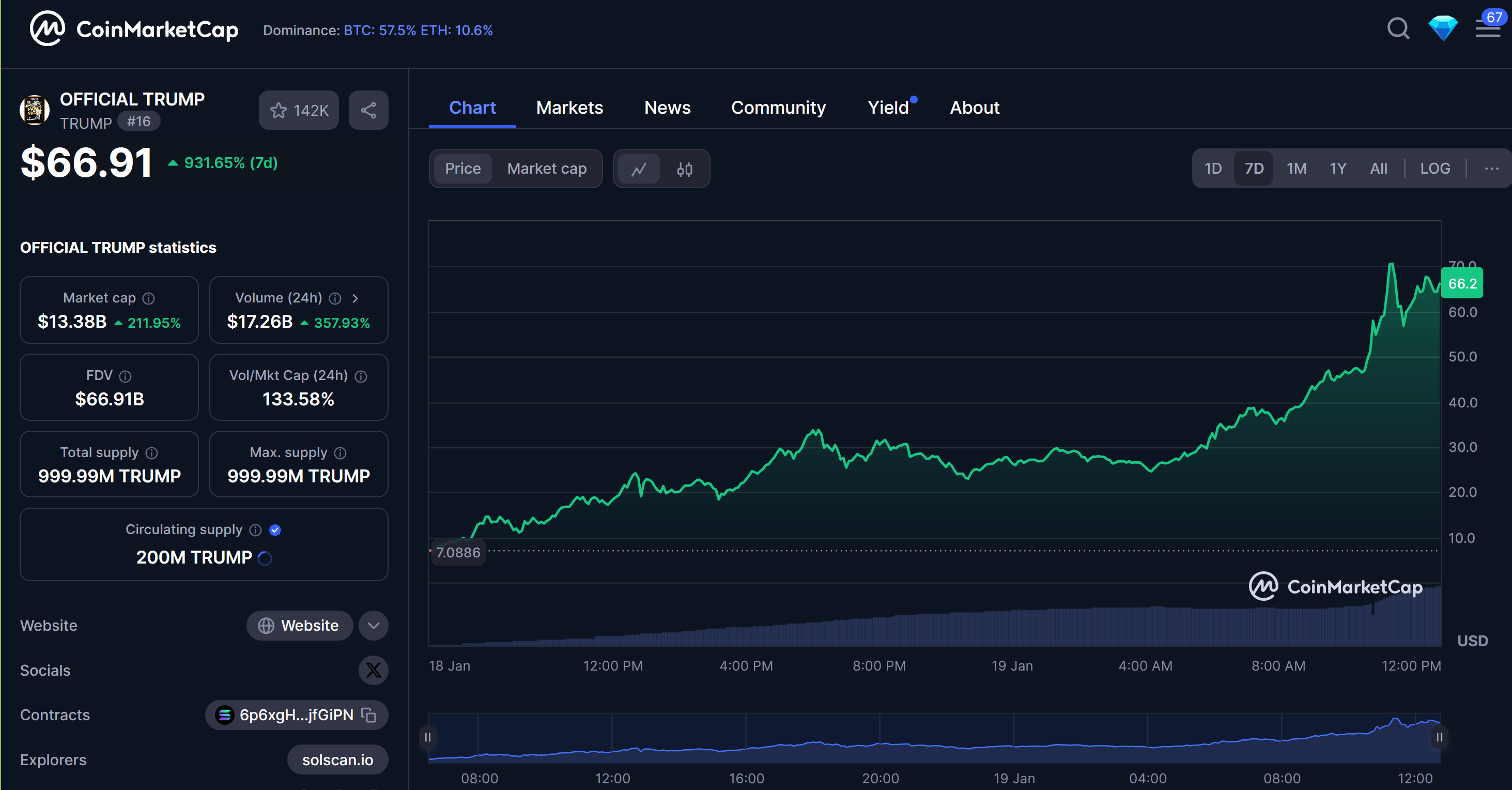Open the search magnifier icon
The width and height of the screenshot is (1512, 790).
click(1398, 28)
